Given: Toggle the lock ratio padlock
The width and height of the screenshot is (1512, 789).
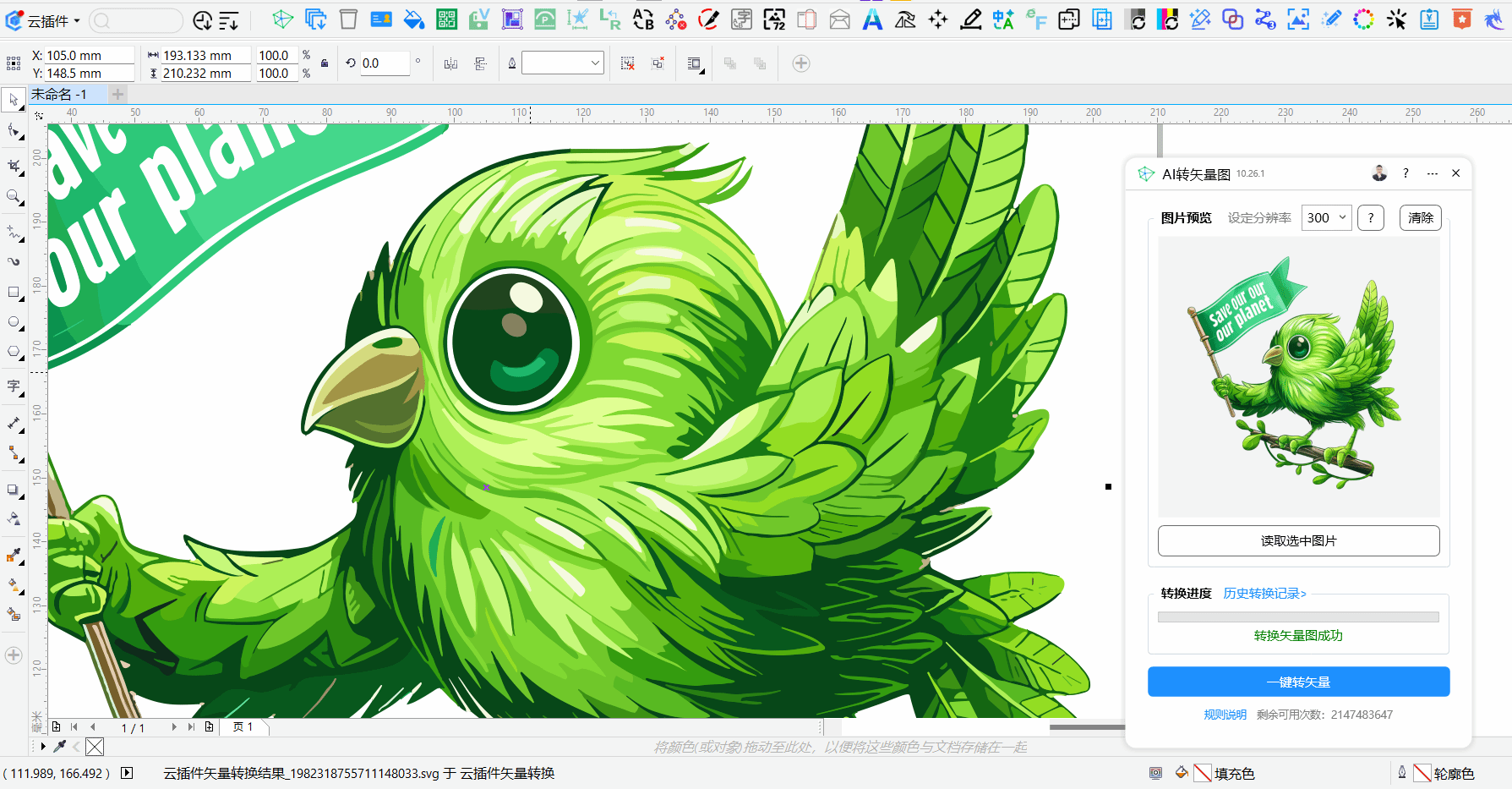Looking at the screenshot, I should (325, 63).
